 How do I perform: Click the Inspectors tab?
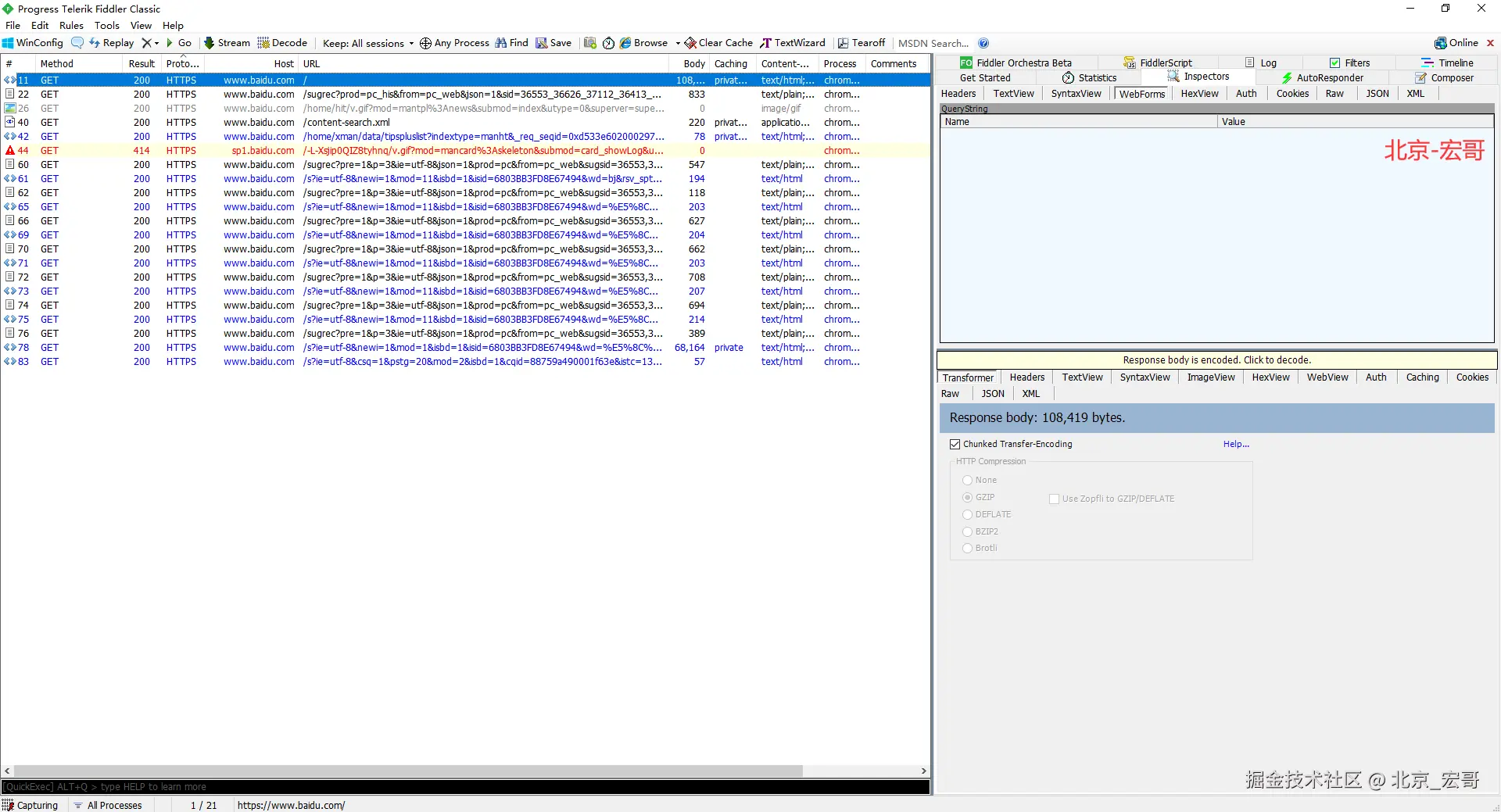[x=1198, y=77]
